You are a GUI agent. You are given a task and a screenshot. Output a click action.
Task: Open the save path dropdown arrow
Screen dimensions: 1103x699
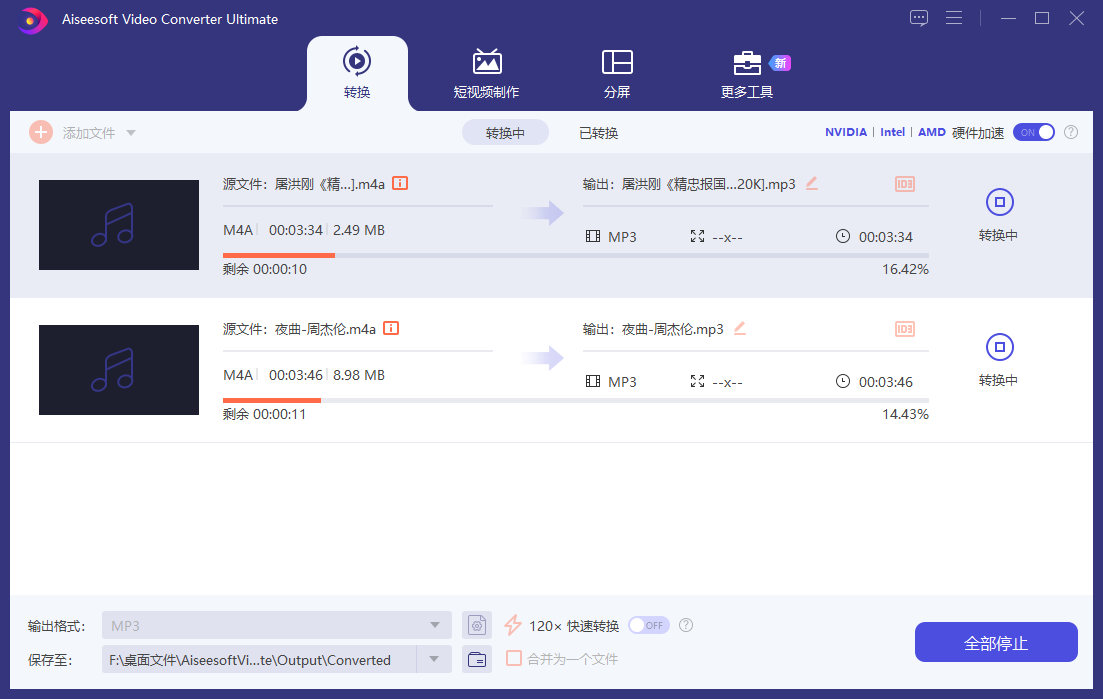pyautogui.click(x=434, y=659)
